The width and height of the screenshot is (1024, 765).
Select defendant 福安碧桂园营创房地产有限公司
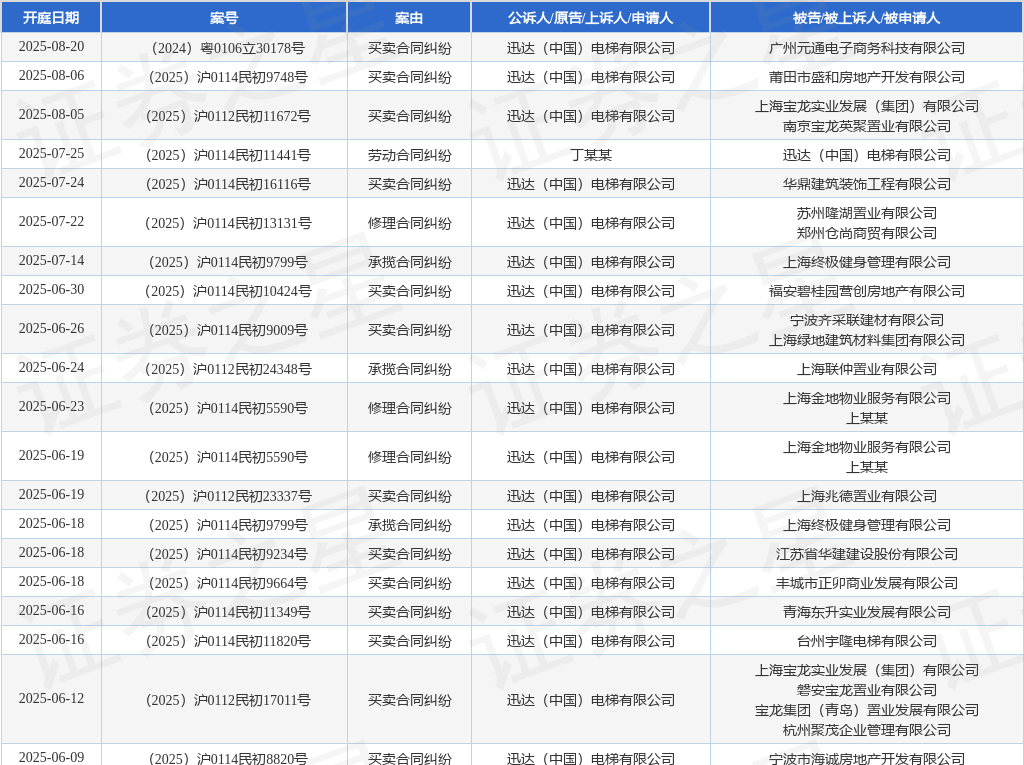point(867,291)
